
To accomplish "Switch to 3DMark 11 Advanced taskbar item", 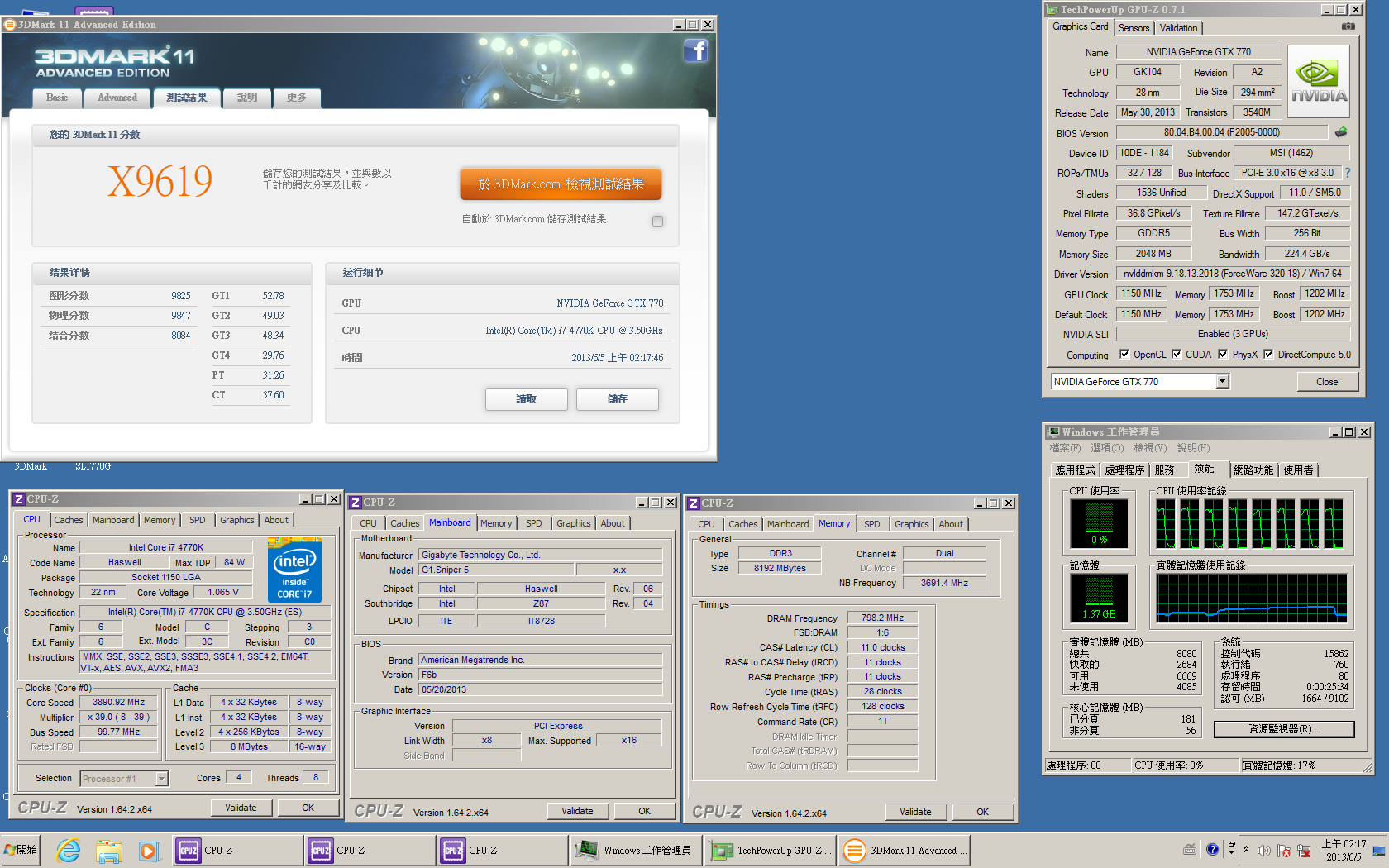I will [904, 850].
